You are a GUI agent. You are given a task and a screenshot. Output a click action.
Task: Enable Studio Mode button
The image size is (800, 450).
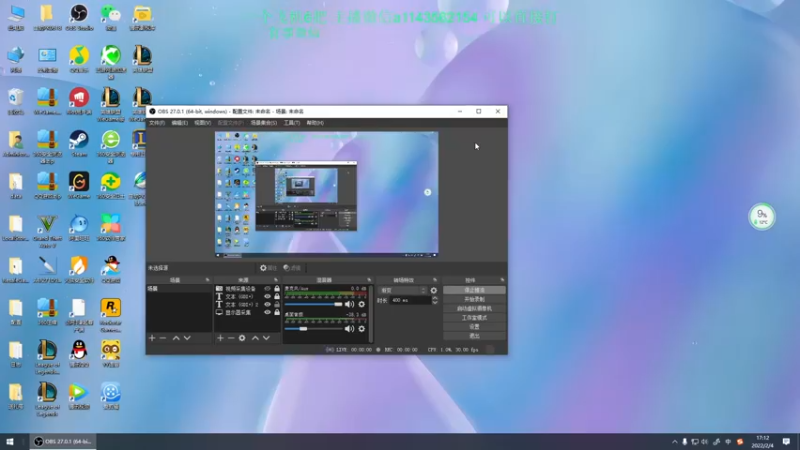pos(474,317)
